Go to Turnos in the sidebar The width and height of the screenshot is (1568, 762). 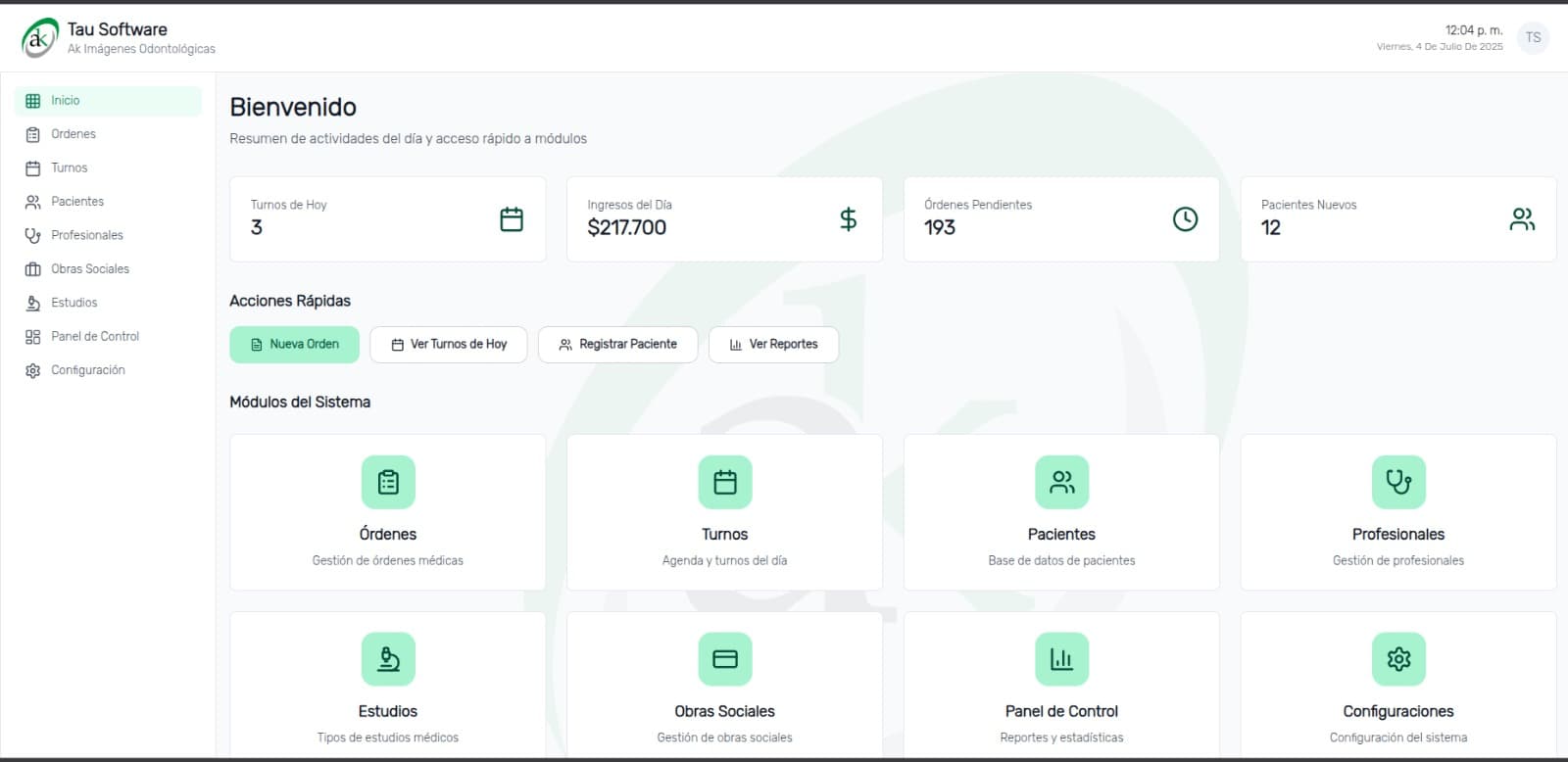point(70,168)
